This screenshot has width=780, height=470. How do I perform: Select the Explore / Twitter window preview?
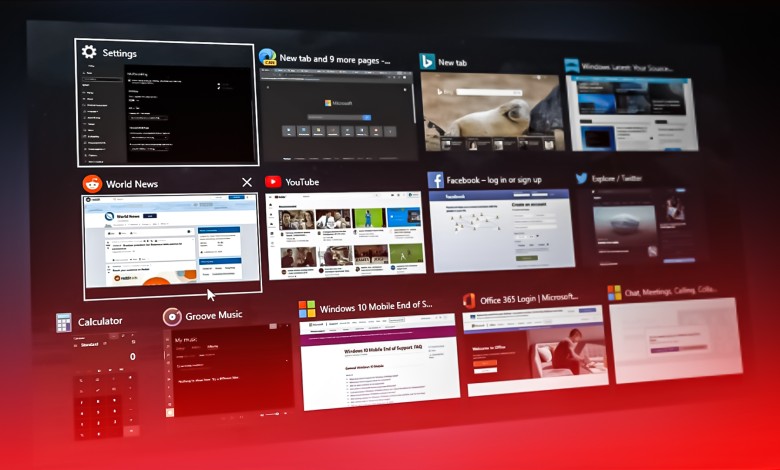click(x=646, y=226)
